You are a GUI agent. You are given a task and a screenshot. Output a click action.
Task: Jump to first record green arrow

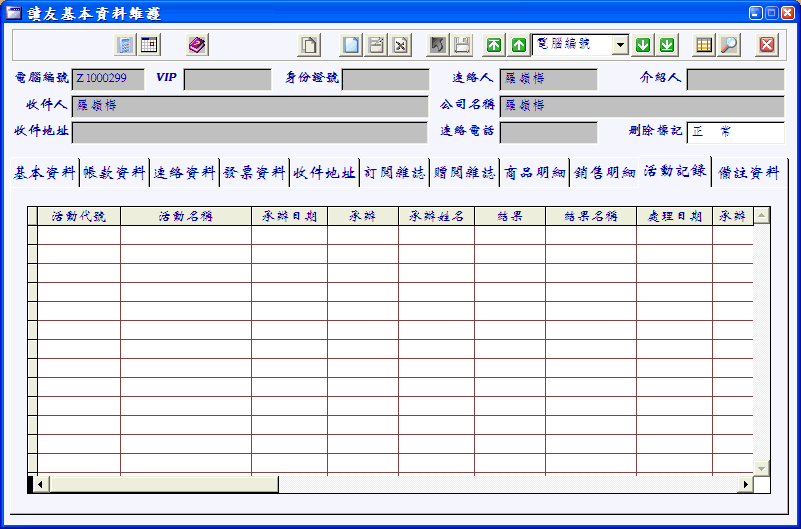point(494,45)
